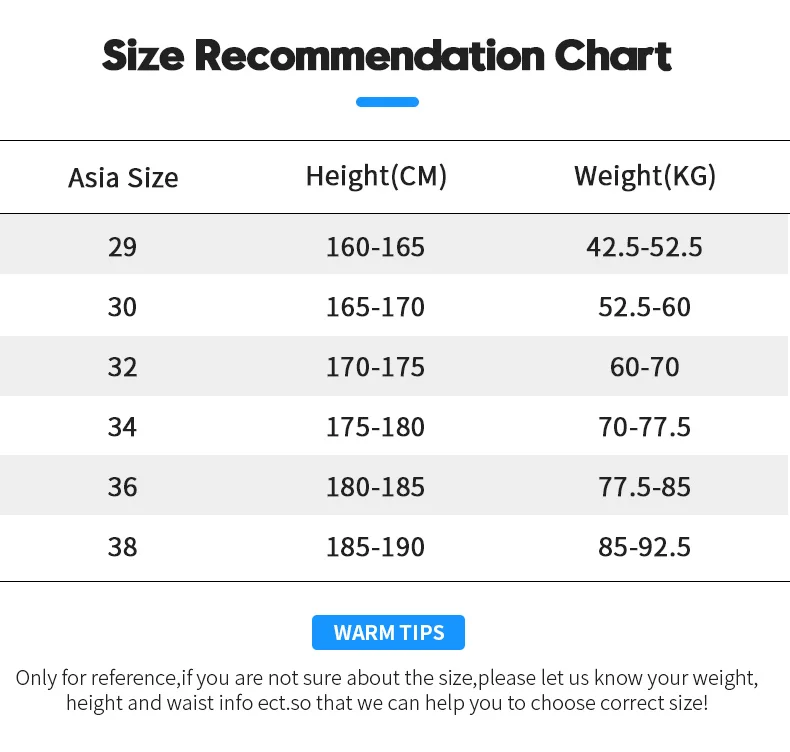Click the blue bar under the title
The width and height of the screenshot is (790, 752).
pyautogui.click(x=387, y=102)
